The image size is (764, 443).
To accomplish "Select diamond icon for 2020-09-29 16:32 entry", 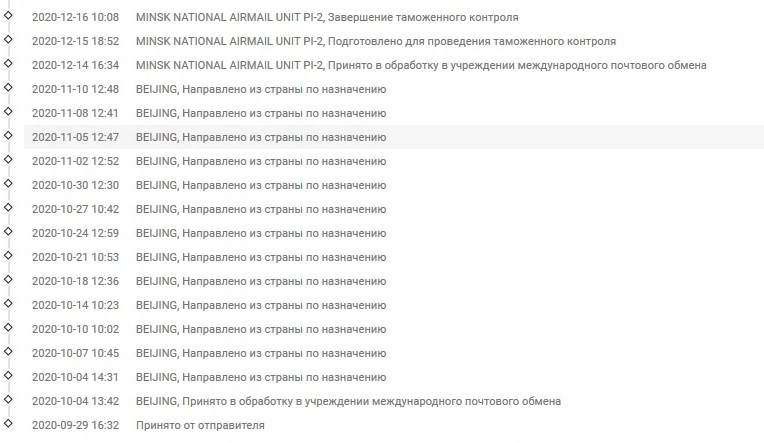I will [x=8, y=423].
